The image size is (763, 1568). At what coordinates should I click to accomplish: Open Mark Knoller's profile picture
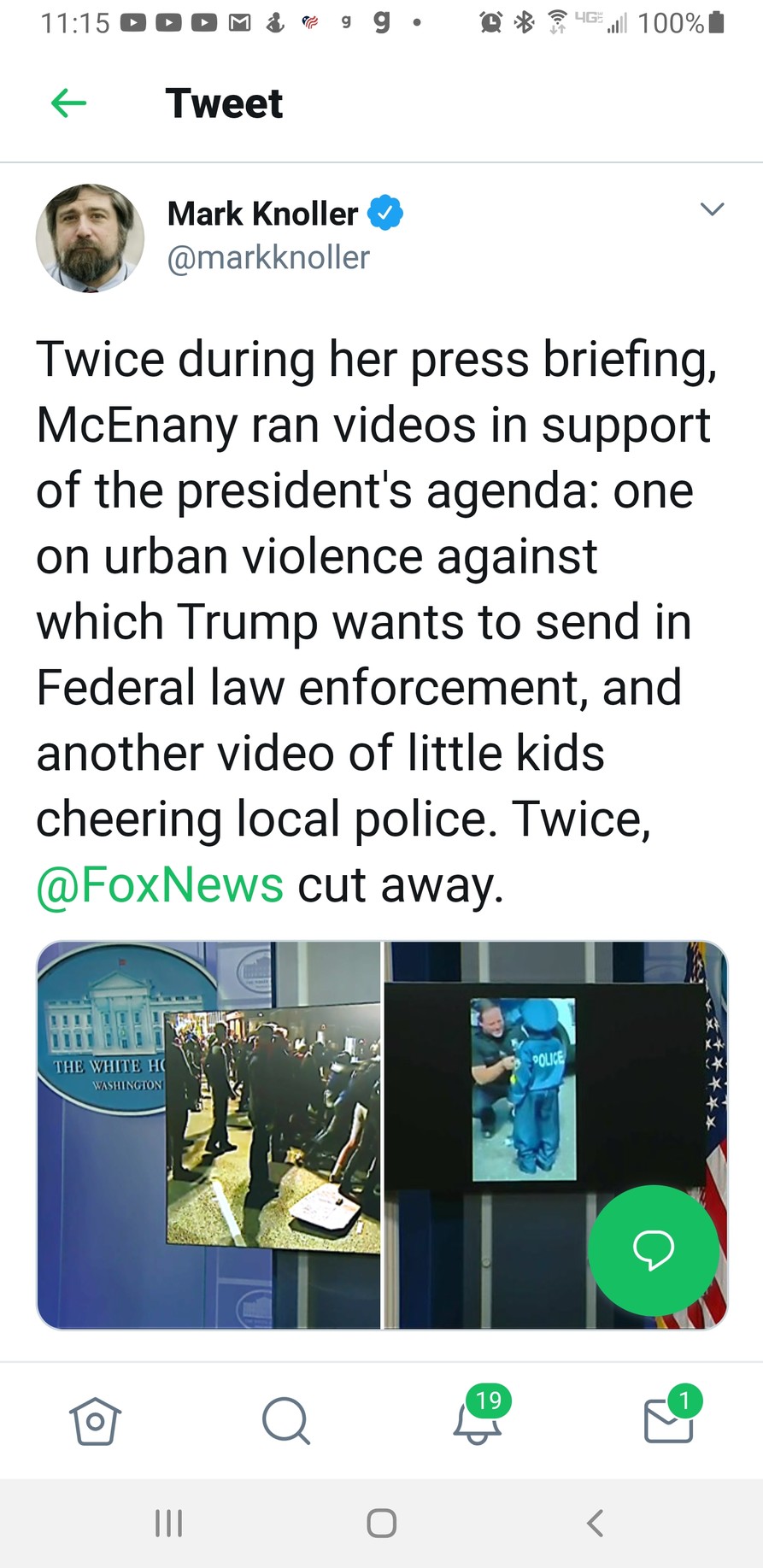coord(91,238)
